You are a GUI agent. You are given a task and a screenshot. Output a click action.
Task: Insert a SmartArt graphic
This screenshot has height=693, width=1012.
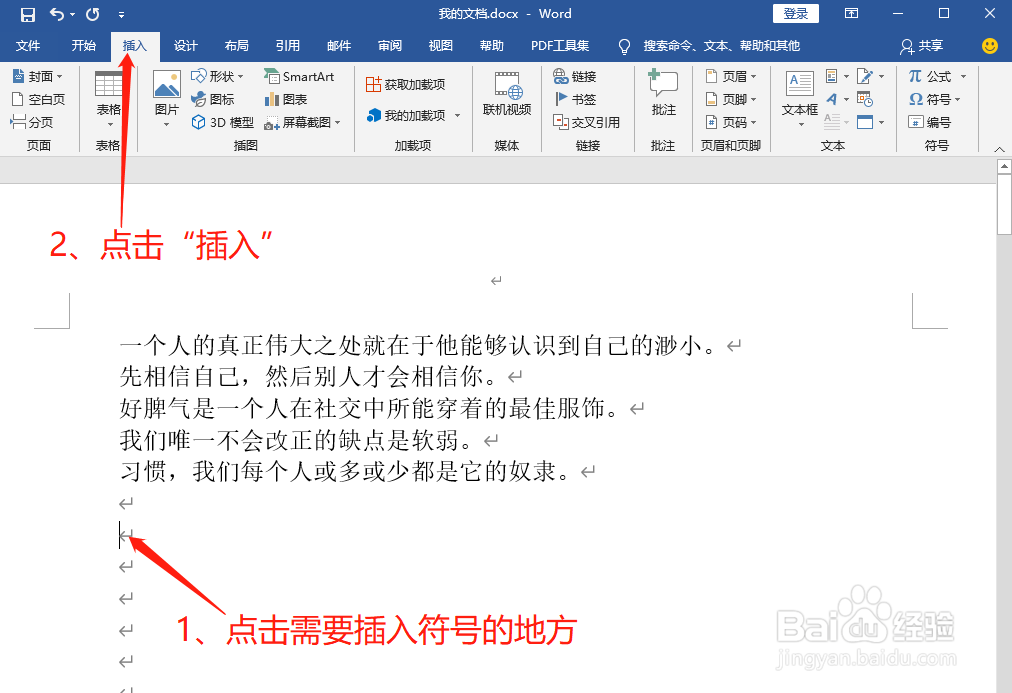(x=299, y=77)
